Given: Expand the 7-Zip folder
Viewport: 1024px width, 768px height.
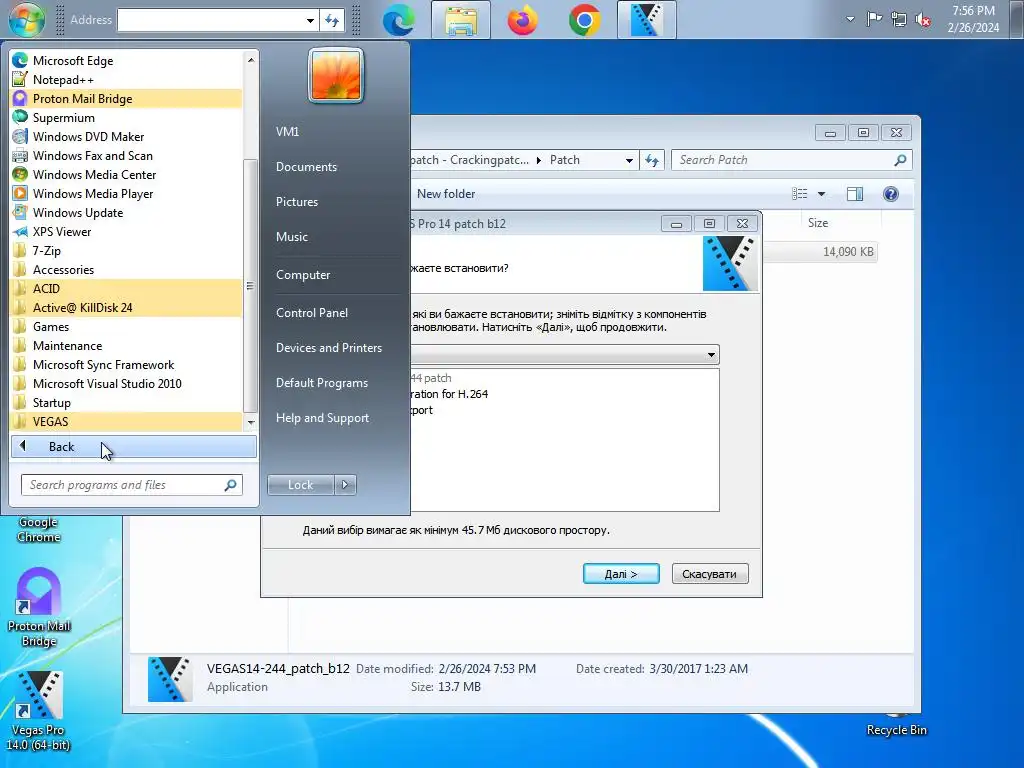Looking at the screenshot, I should pos(126,251).
